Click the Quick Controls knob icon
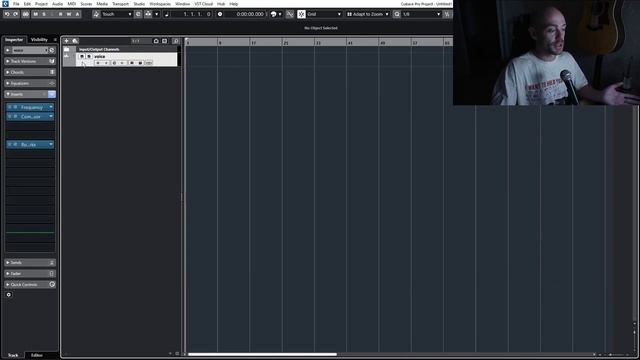Viewport: 640px width, 360px height. (x=52, y=284)
